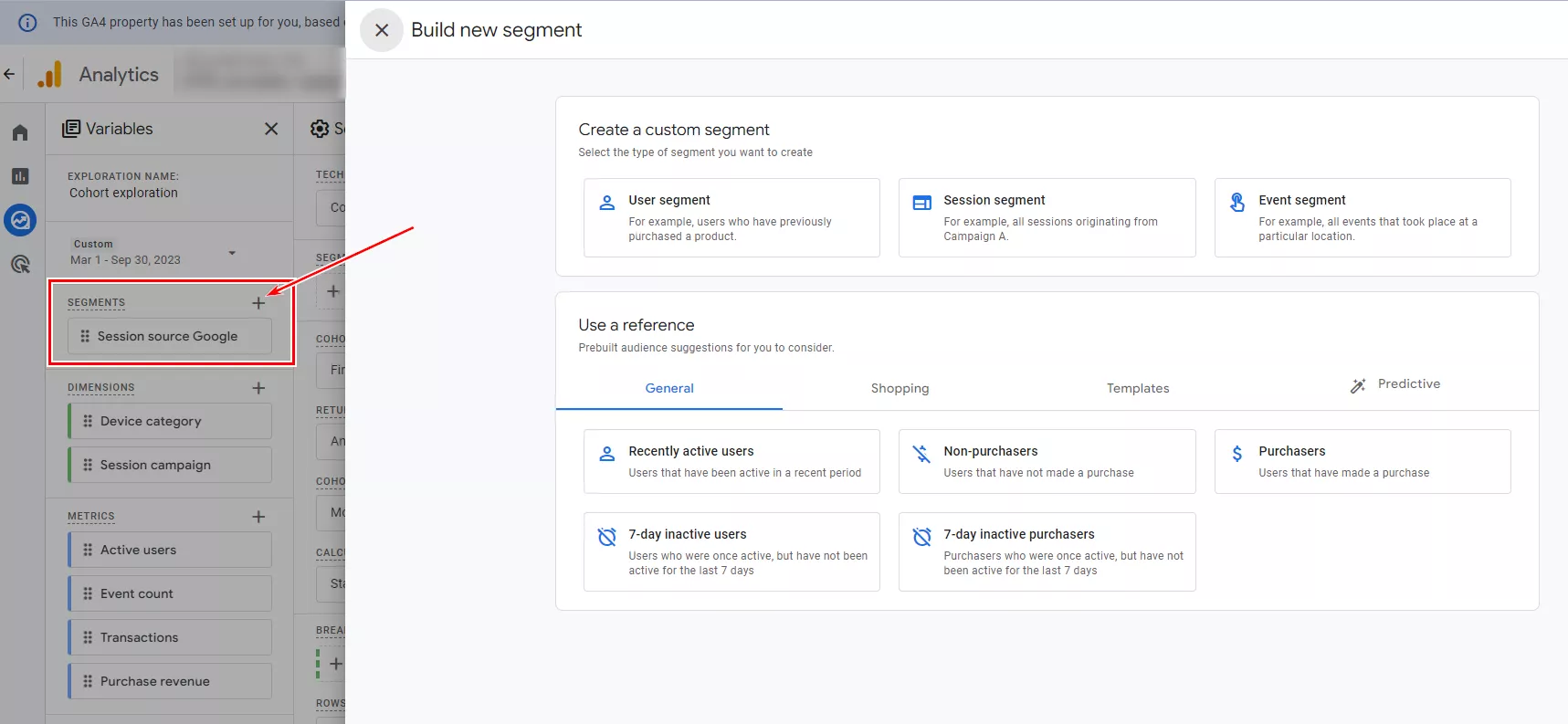Add segment comparison plus in settings column
The image size is (1568, 724).
(332, 291)
